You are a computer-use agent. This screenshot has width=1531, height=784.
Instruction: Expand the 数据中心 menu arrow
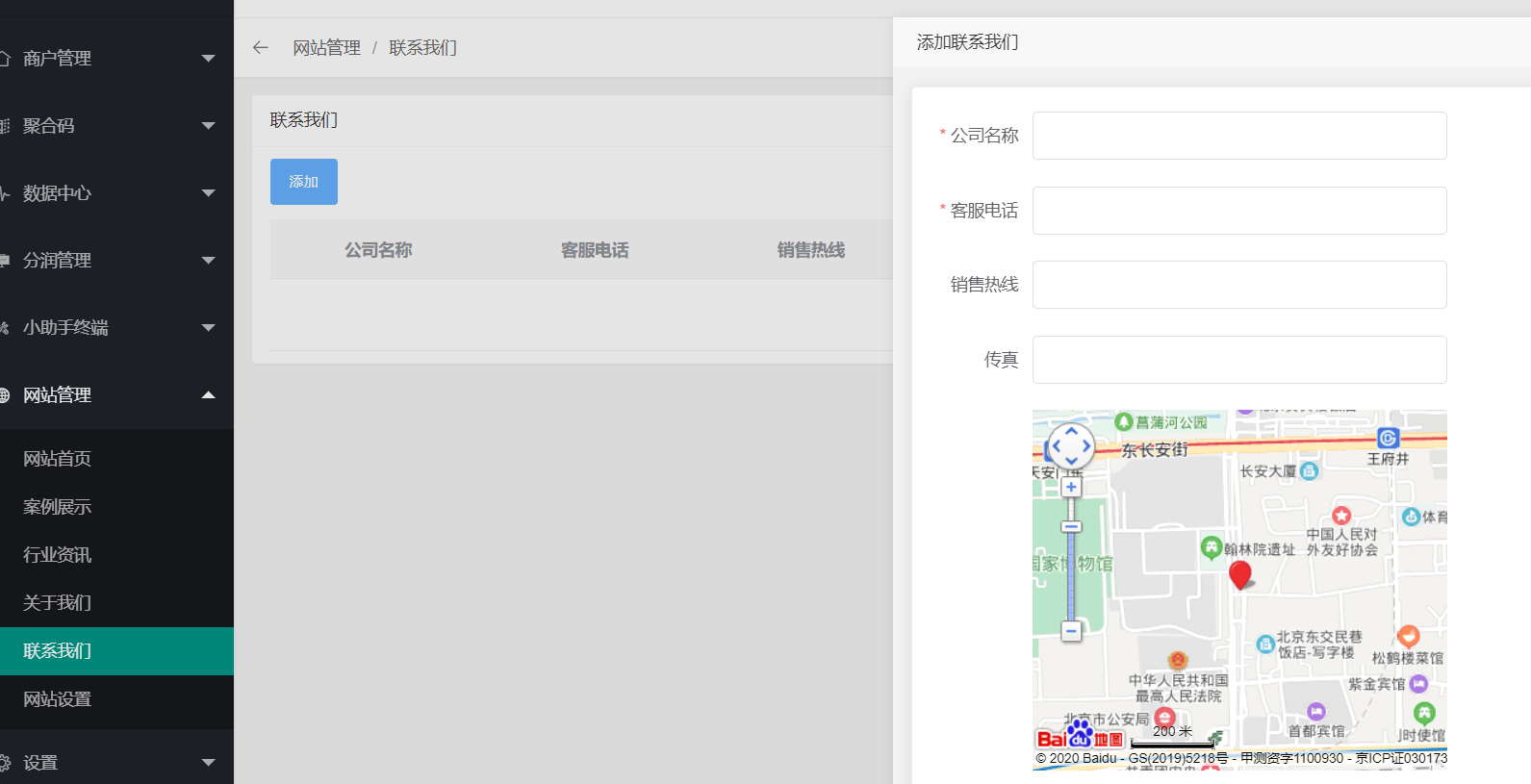[208, 193]
